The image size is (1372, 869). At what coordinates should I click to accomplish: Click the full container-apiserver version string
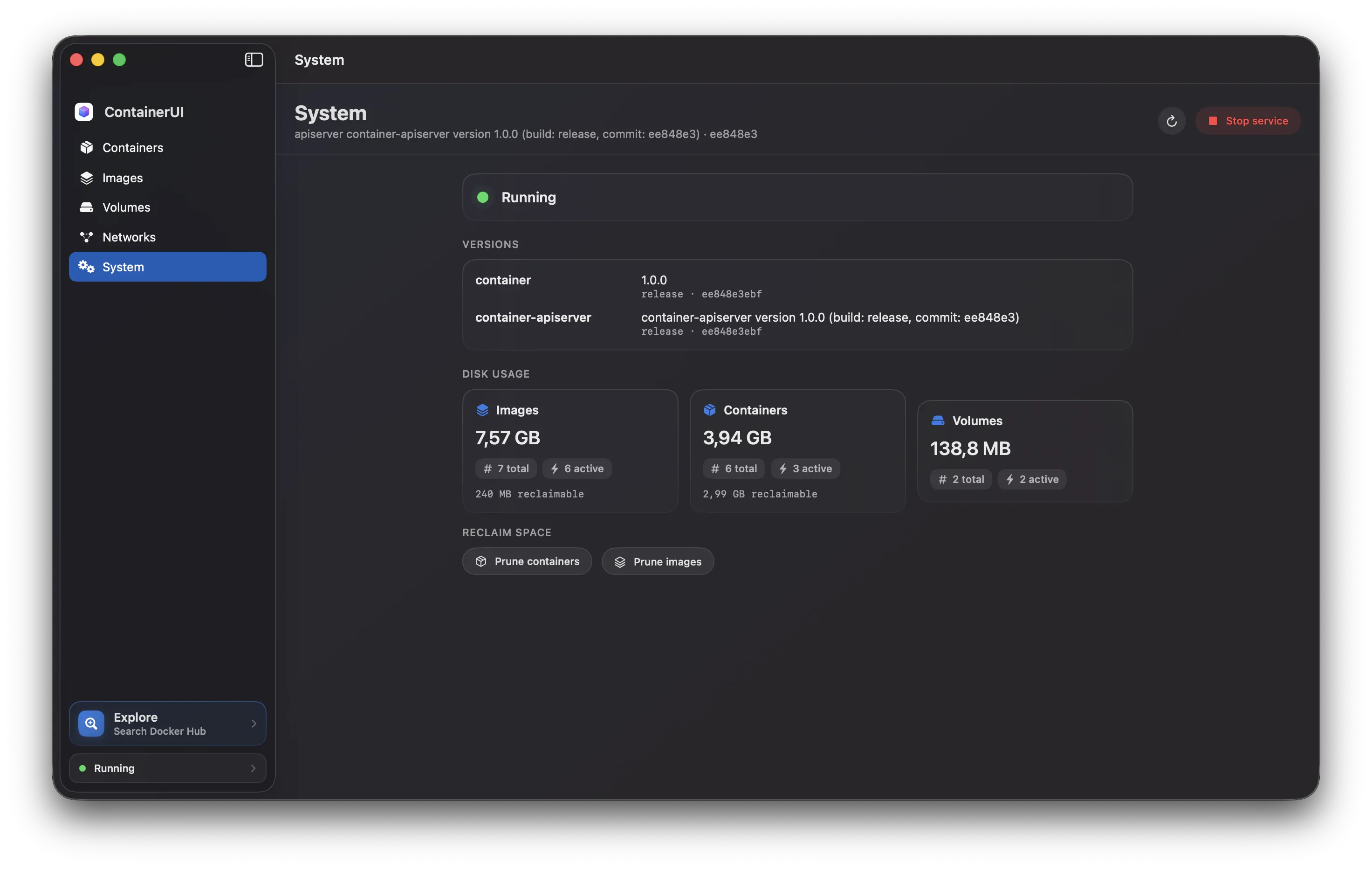tap(830, 317)
